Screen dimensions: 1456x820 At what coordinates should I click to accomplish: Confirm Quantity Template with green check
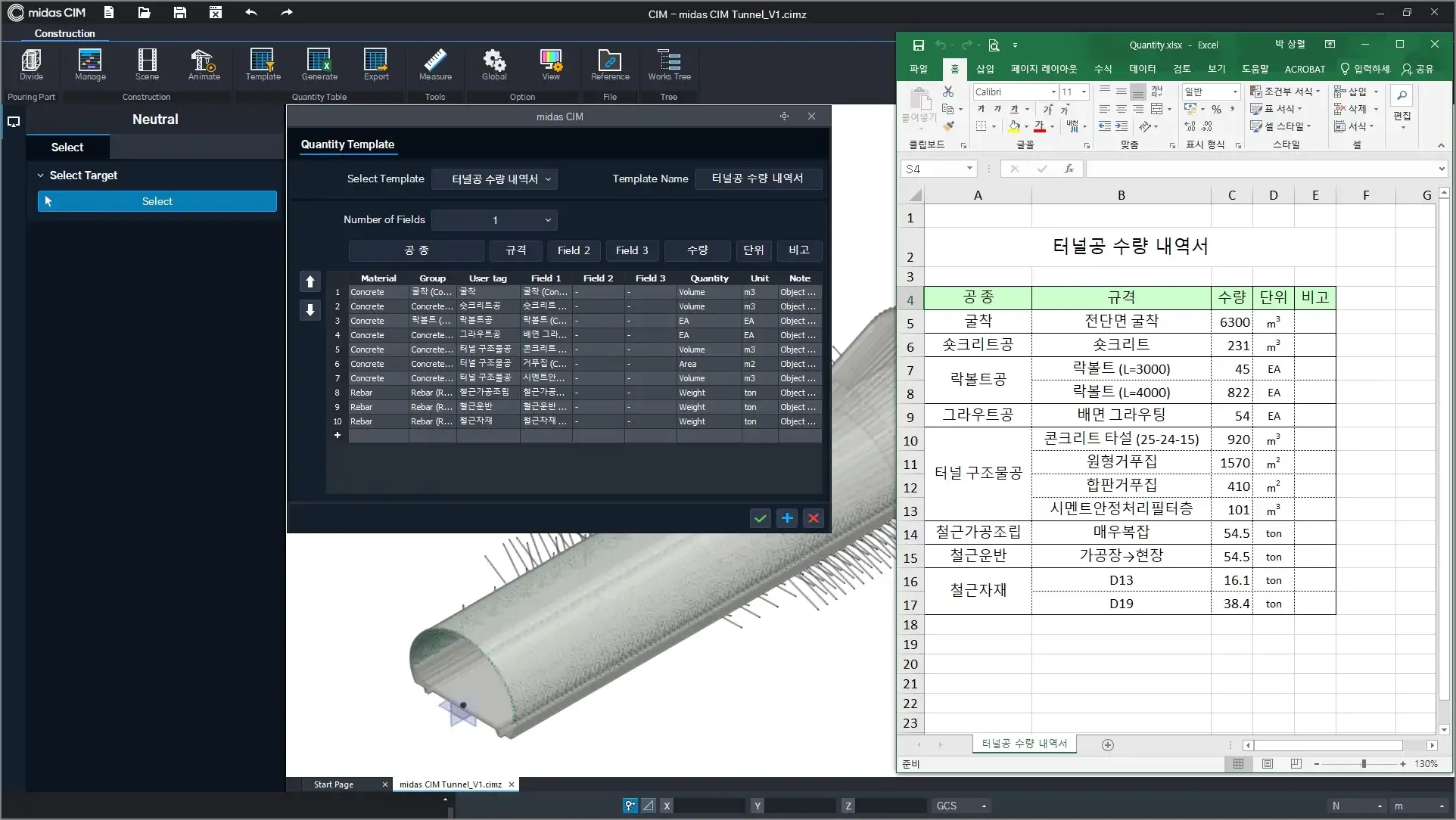tap(760, 518)
